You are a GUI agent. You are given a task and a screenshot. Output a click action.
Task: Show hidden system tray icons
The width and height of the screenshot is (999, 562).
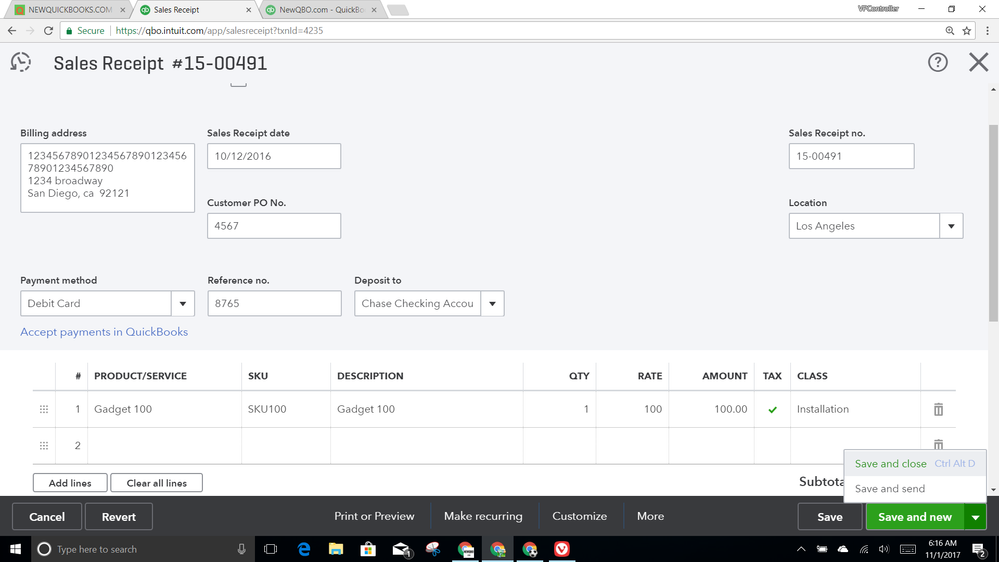pyautogui.click(x=801, y=549)
